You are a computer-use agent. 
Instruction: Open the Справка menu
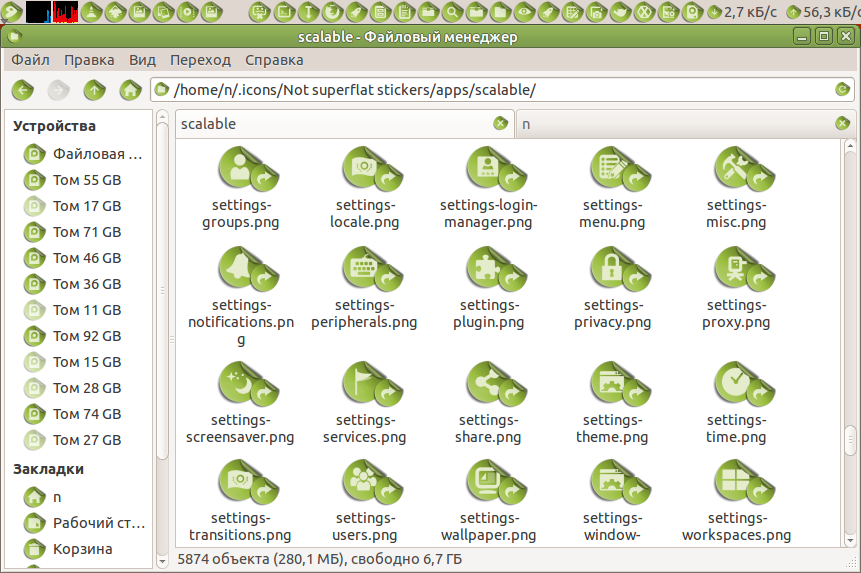click(x=274, y=60)
